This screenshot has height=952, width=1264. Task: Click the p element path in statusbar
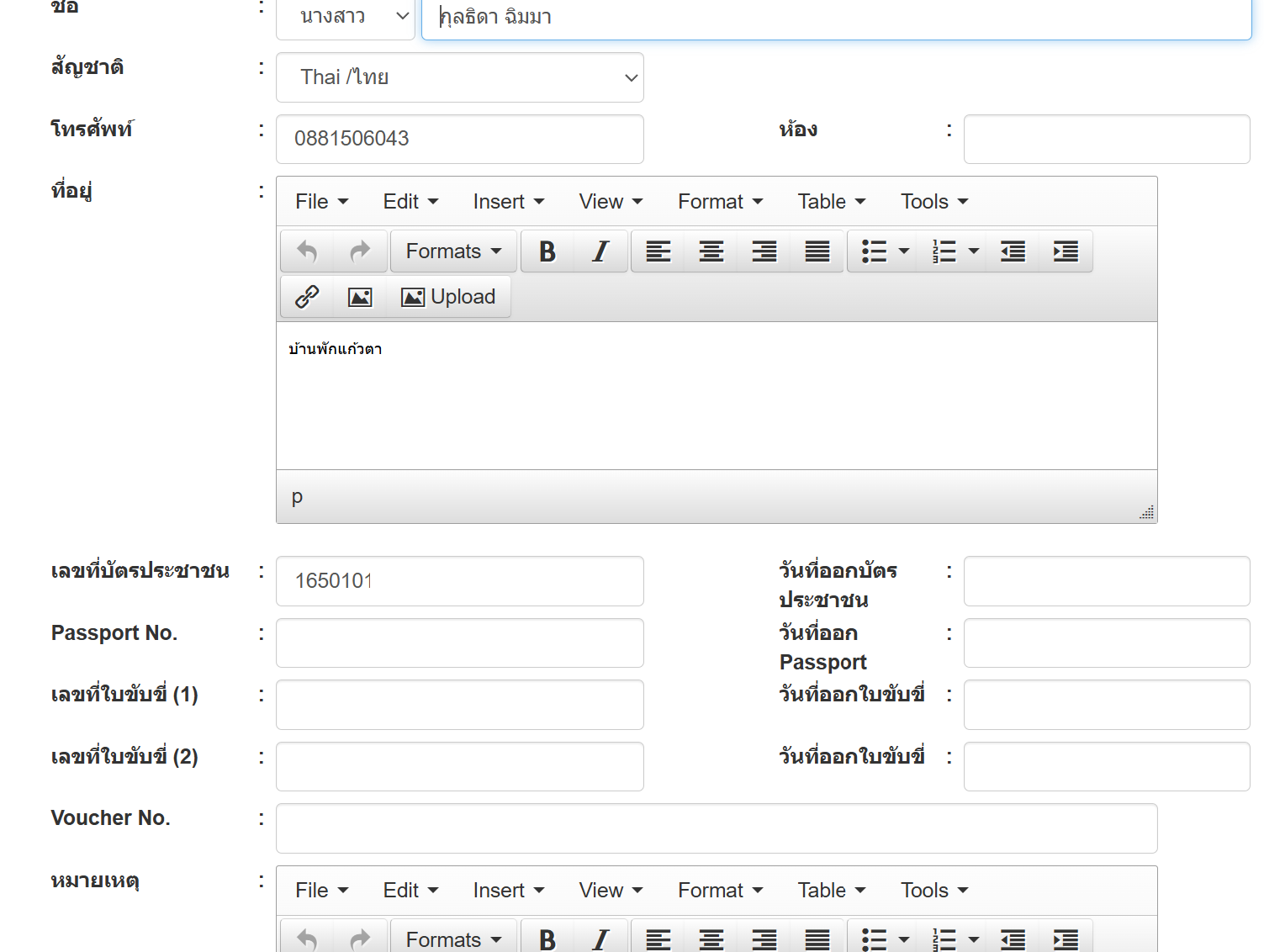(297, 497)
